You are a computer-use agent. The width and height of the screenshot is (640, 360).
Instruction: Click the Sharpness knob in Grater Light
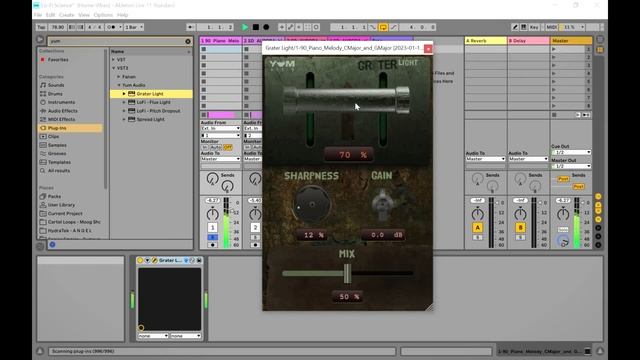pos(311,204)
